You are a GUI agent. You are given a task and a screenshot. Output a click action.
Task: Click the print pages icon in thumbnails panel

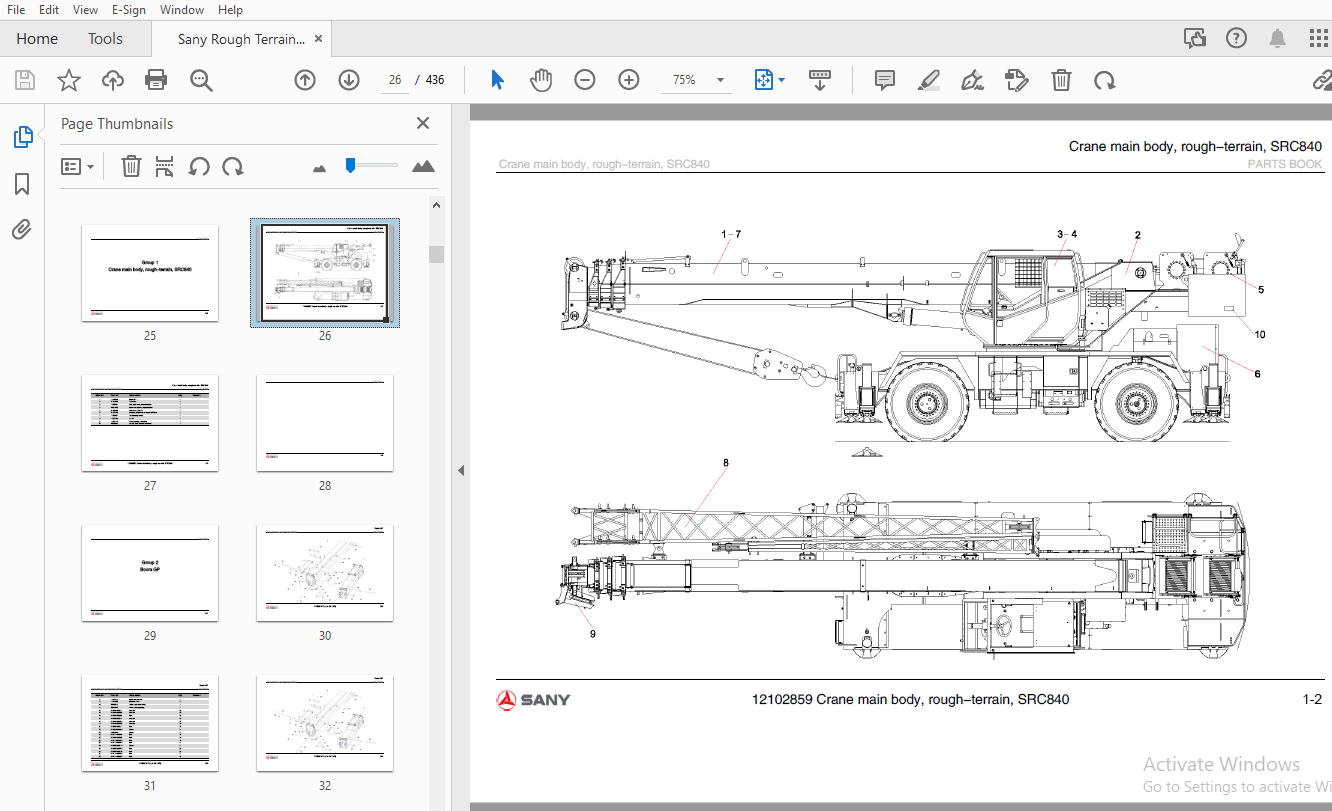[165, 166]
